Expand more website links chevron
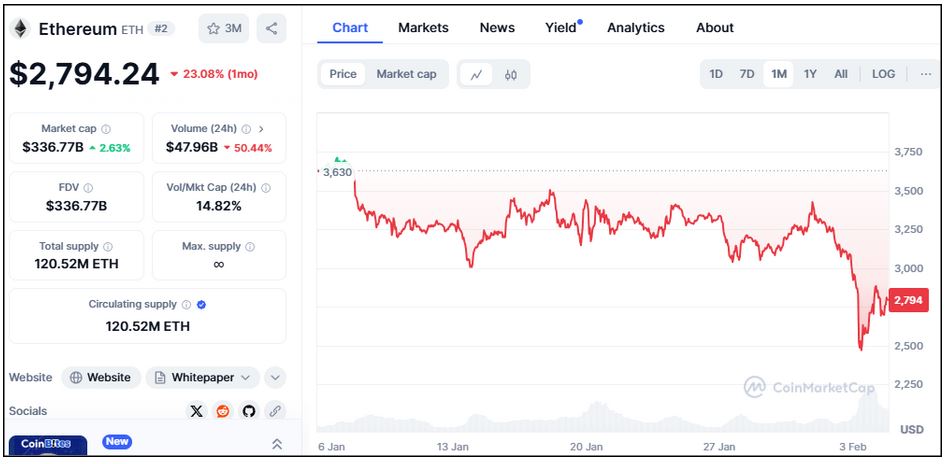Screen dimensions: 947x464 coord(275,377)
